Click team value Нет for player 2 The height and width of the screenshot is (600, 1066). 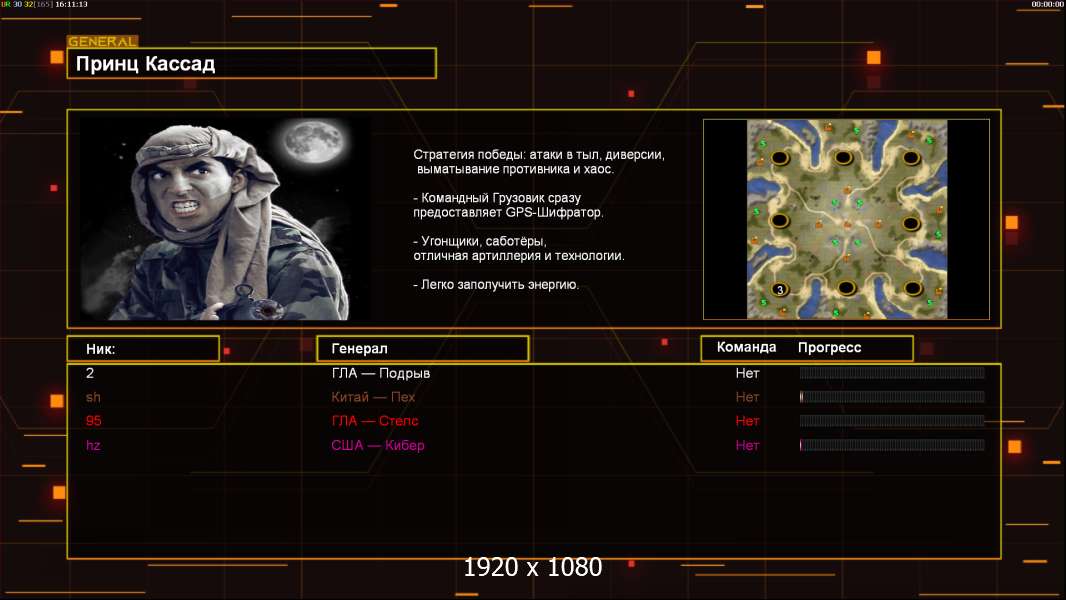click(x=747, y=373)
